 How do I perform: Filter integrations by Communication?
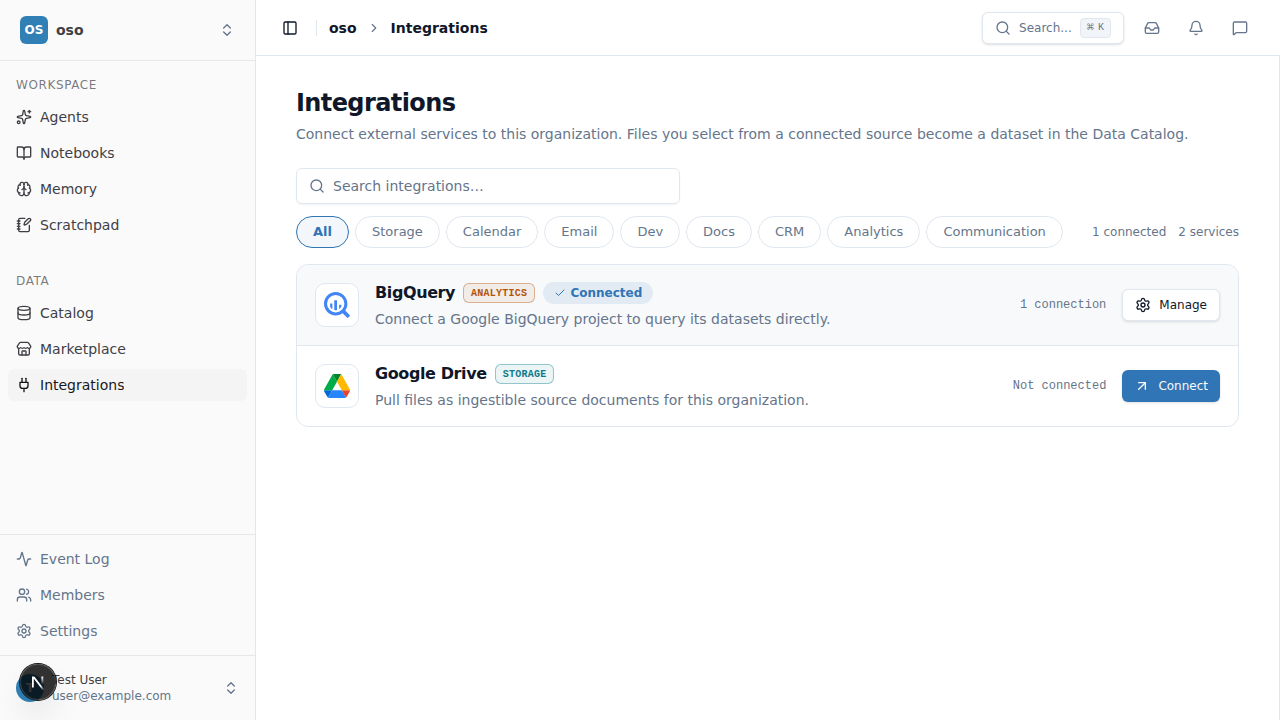tap(994, 232)
